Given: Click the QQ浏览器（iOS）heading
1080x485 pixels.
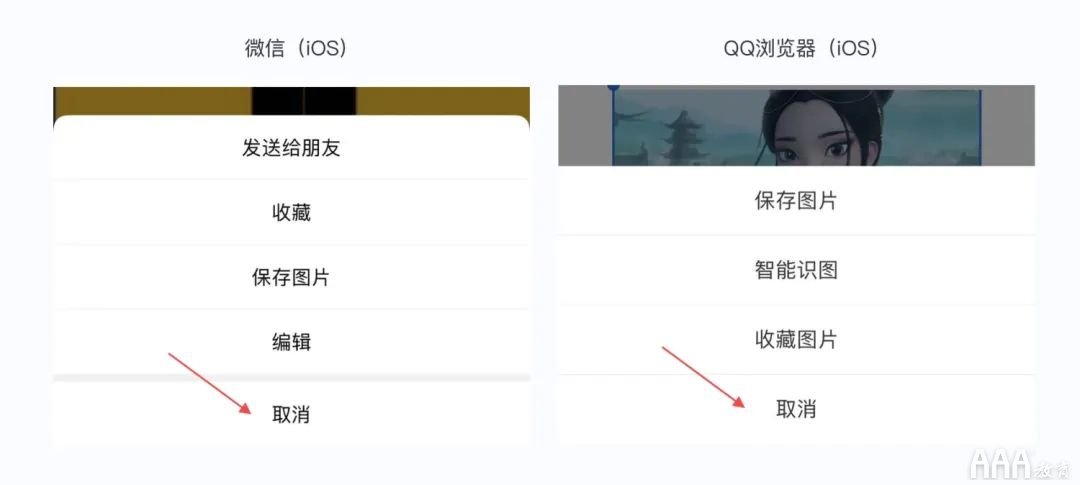Looking at the screenshot, I should tap(800, 49).
